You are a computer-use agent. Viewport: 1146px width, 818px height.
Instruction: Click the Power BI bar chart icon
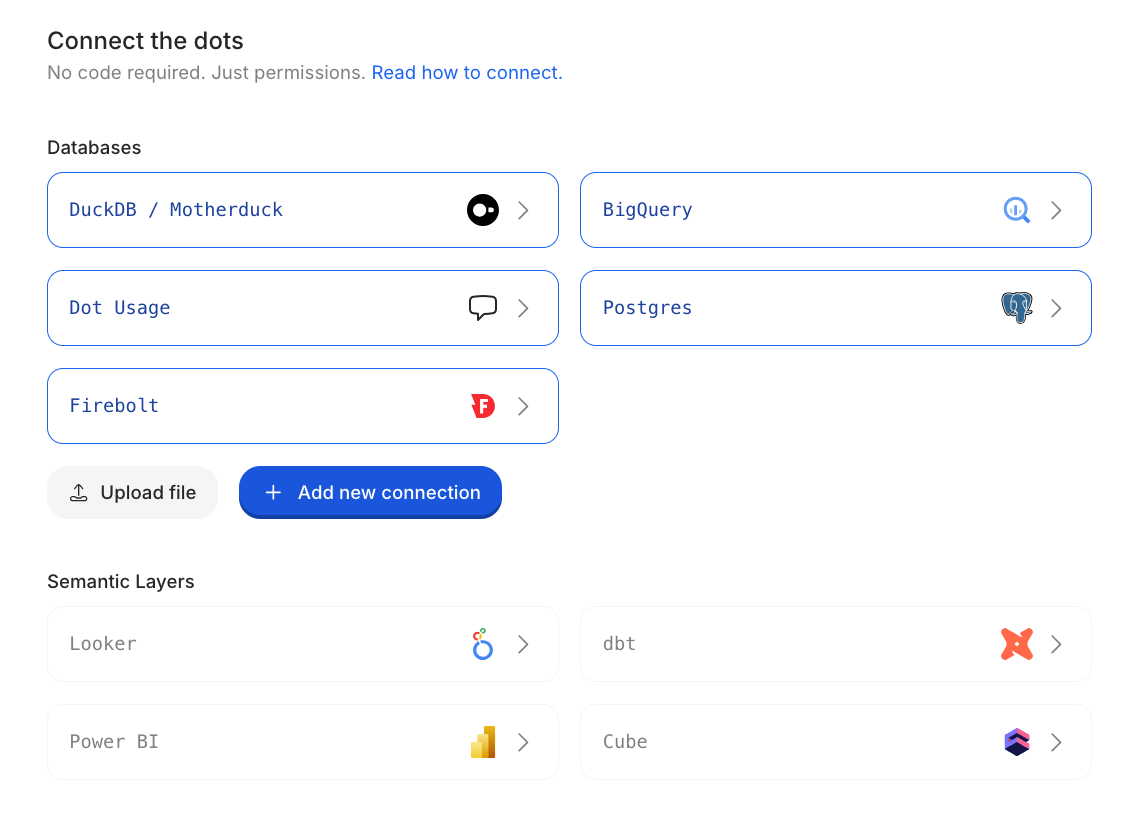(x=482, y=742)
